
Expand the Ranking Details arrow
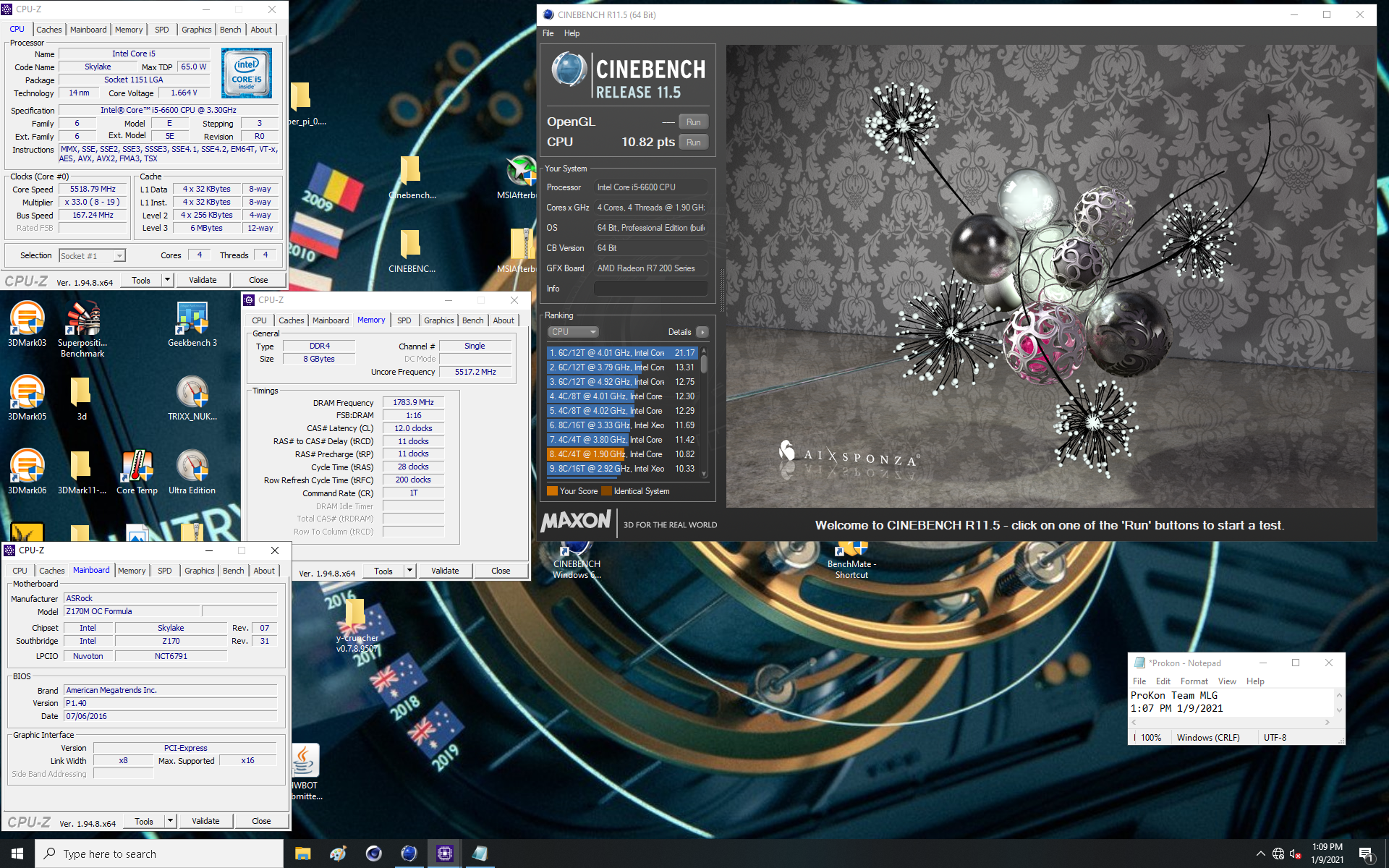coord(702,332)
